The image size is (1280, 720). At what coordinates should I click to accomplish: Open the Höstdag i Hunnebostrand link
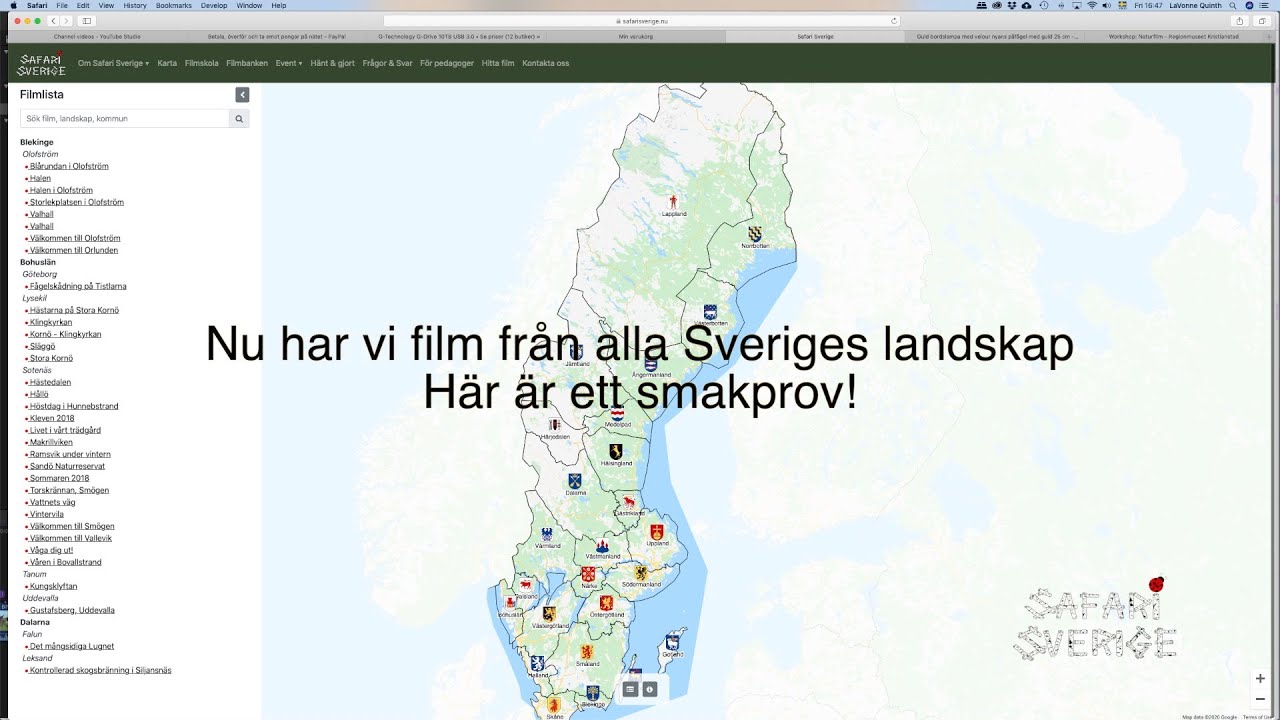click(74, 406)
